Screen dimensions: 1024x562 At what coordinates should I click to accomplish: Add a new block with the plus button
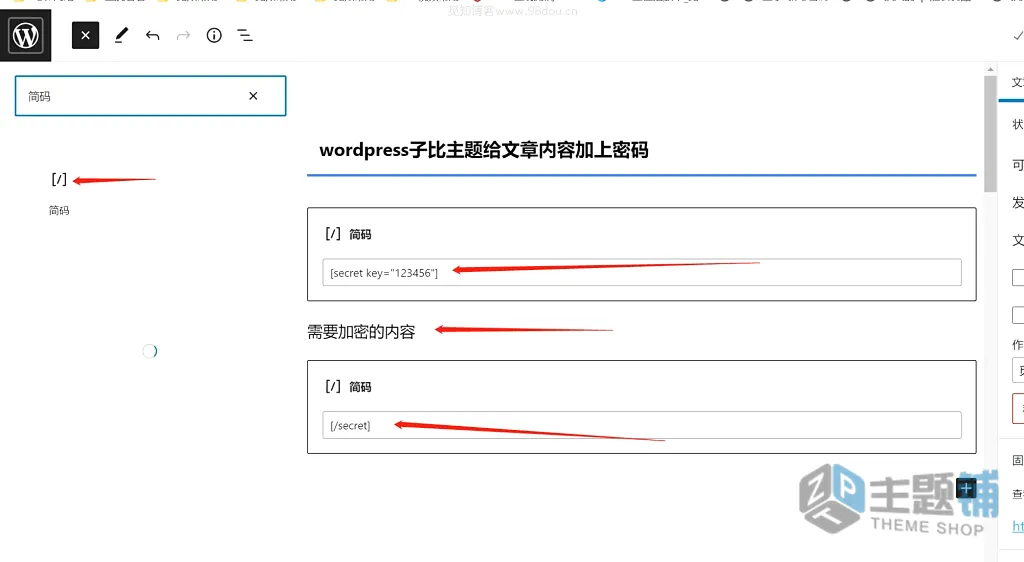[966, 488]
